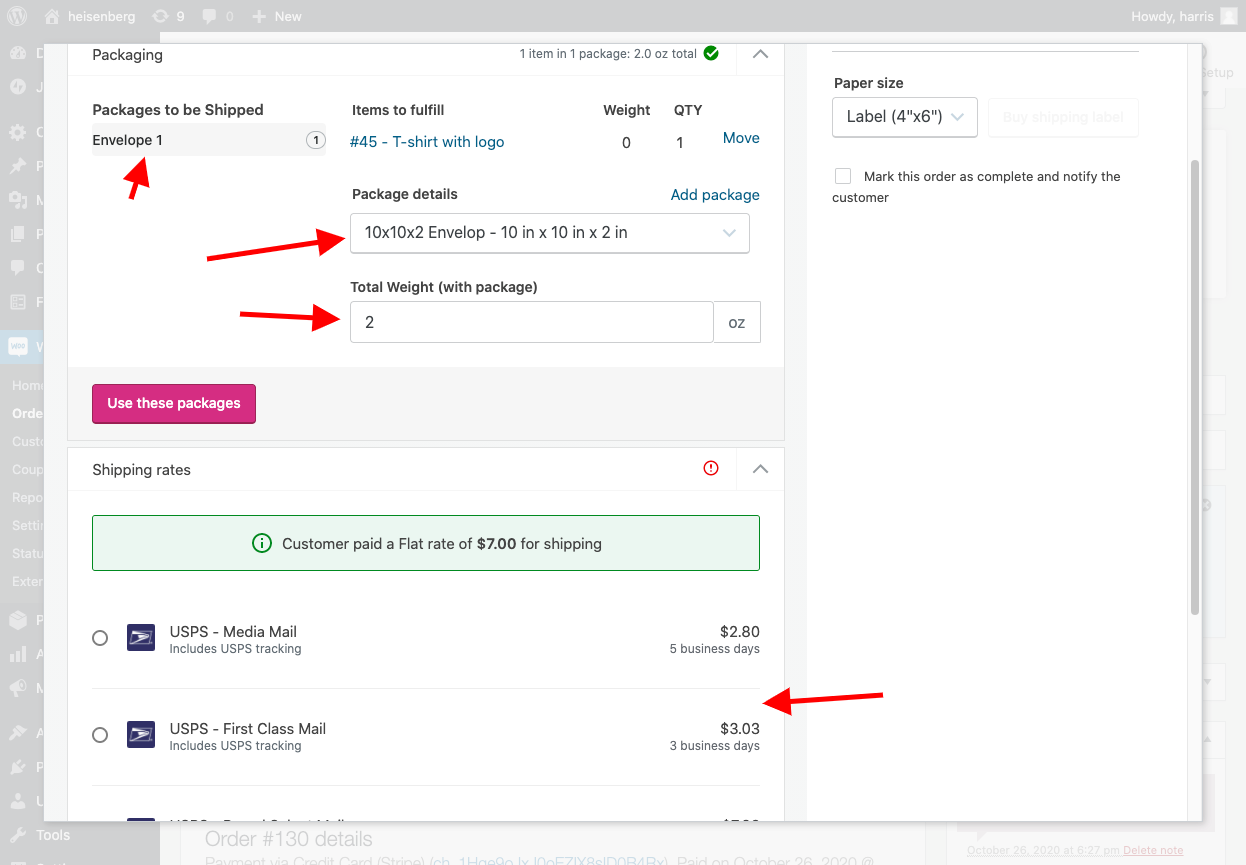
Task: Click Total Weight input field
Action: [532, 322]
